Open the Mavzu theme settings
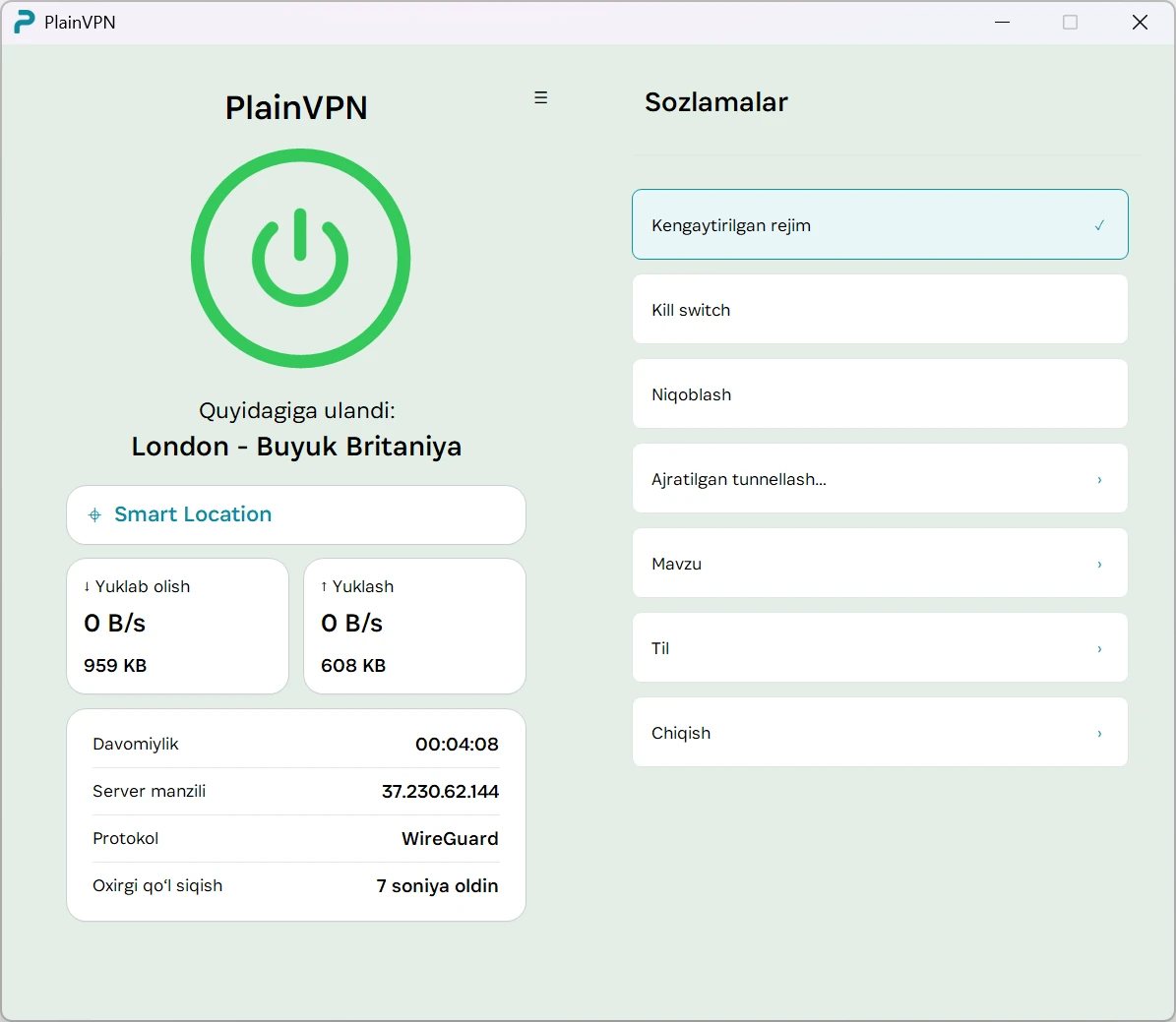The image size is (1176, 1022). (x=880, y=563)
